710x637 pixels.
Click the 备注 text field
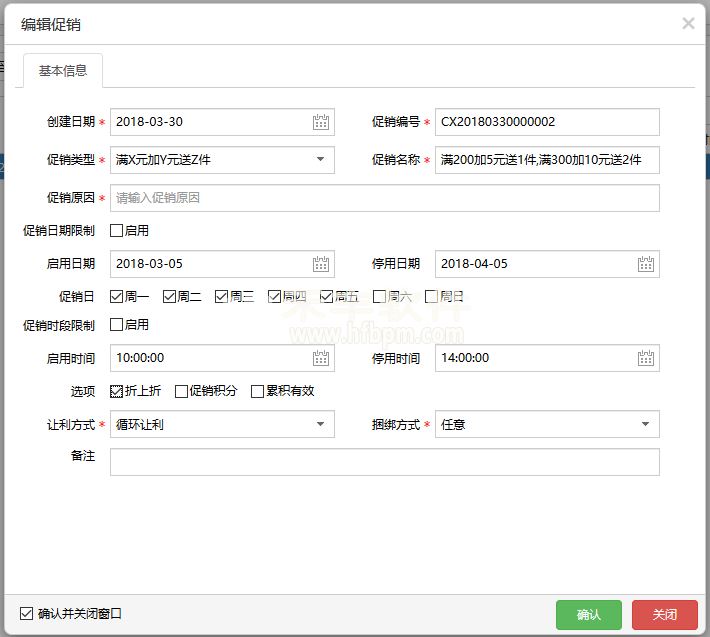point(384,462)
